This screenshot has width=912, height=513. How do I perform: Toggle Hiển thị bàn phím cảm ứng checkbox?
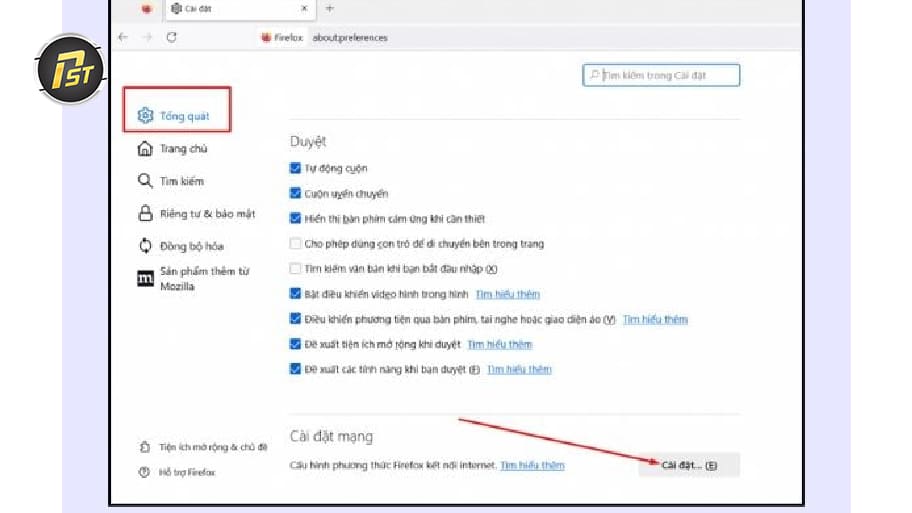pyautogui.click(x=295, y=218)
